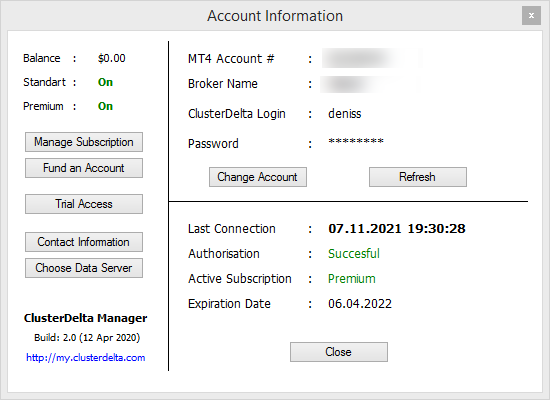Click the Succesful authorisation status

[x=354, y=254]
